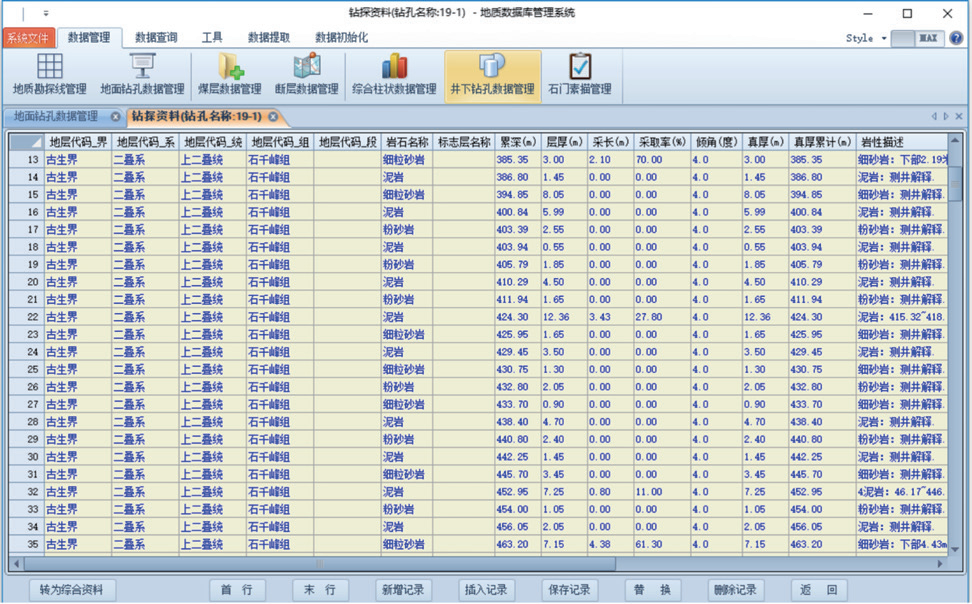972x604 pixels.
Task: Click the 采长 cell reading 4.38
Action: 611,544
